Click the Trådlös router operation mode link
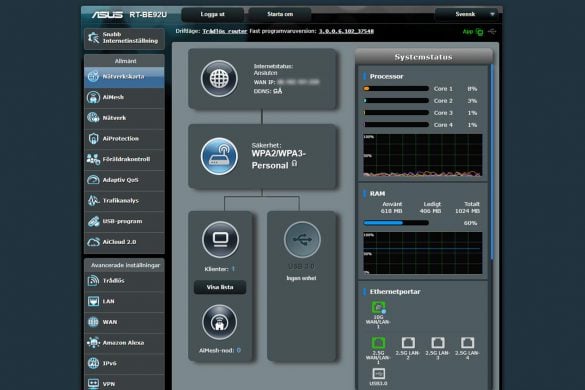This screenshot has width=585, height=390. tap(225, 31)
